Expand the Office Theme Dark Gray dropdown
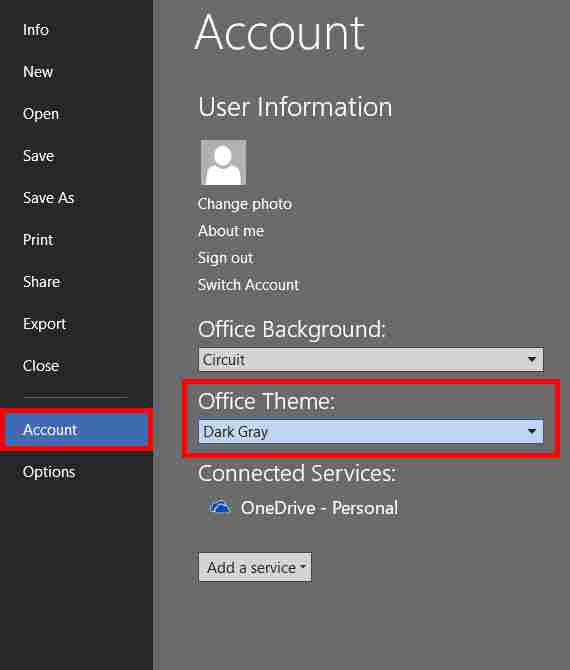Image resolution: width=570 pixels, height=670 pixels. click(x=371, y=431)
